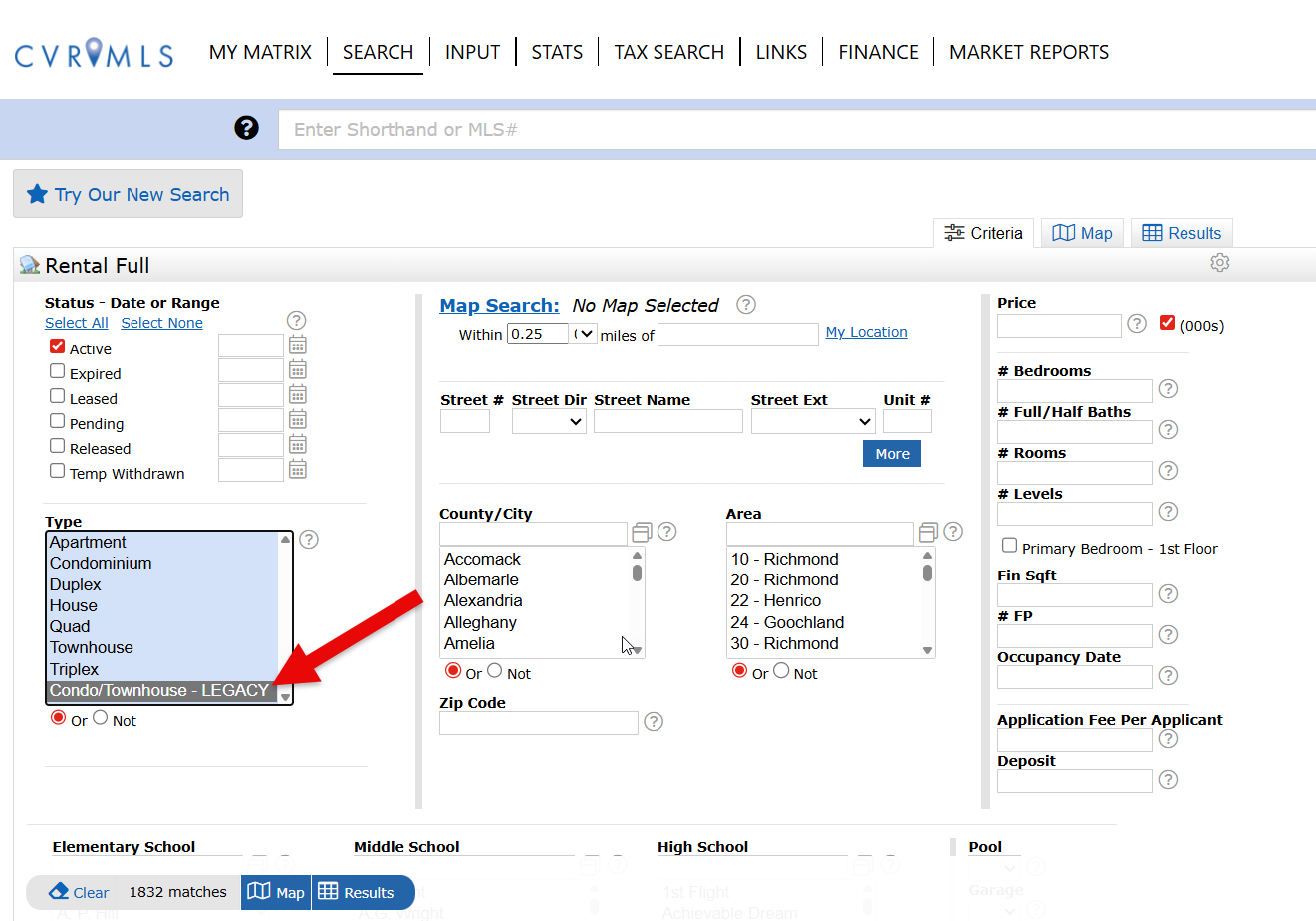Open the MY MATRIX menu
Screen dimensions: 1316x921
(x=260, y=52)
